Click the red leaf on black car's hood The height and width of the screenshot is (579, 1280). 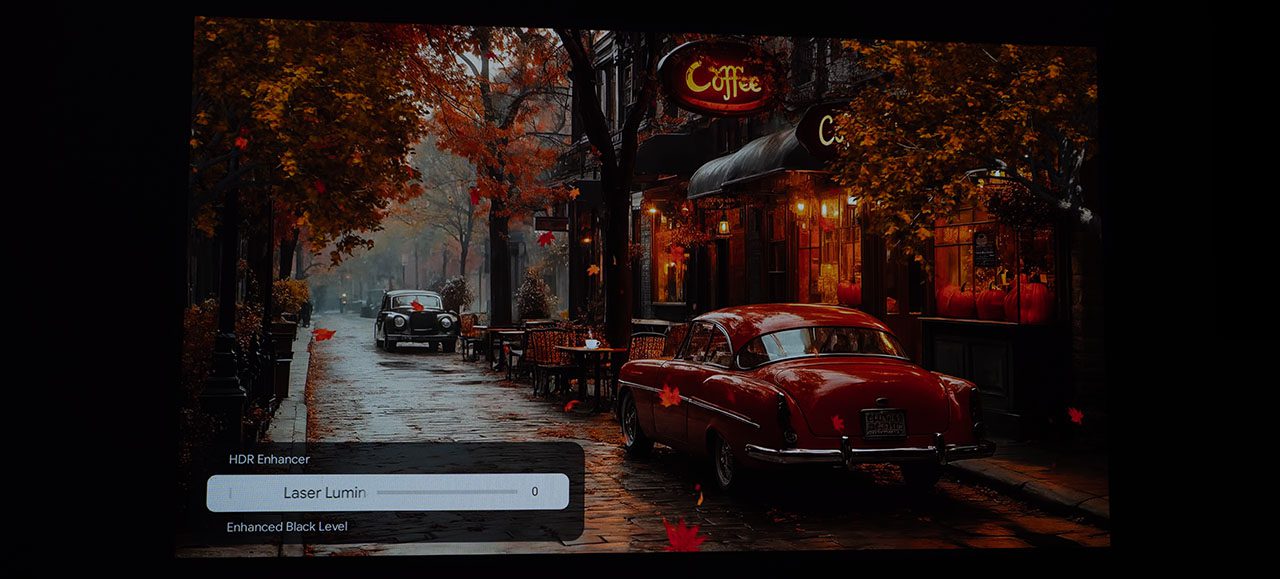[x=415, y=306]
